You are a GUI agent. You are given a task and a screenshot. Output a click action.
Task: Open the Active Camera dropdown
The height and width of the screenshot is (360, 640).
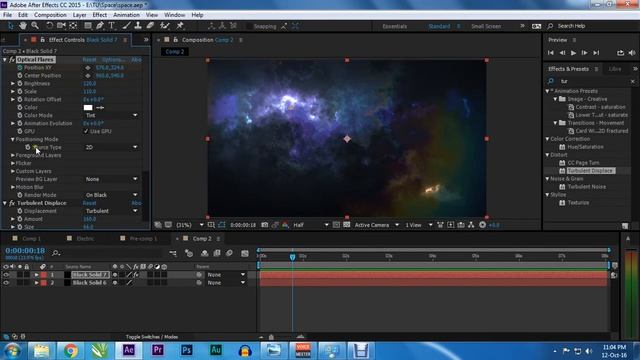click(376, 225)
